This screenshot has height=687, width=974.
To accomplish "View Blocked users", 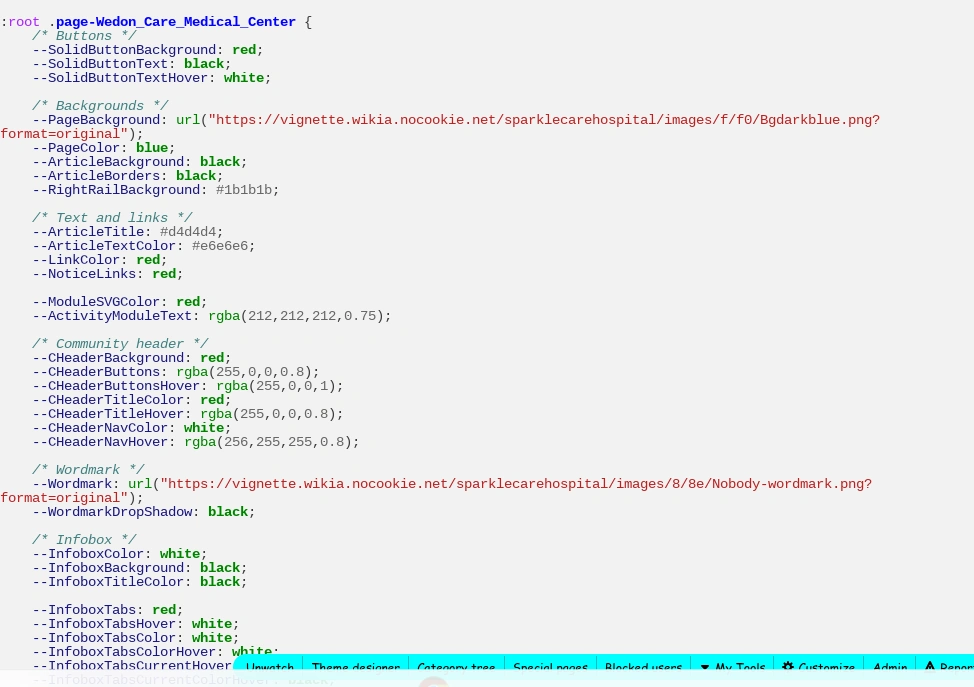I will click(643, 668).
